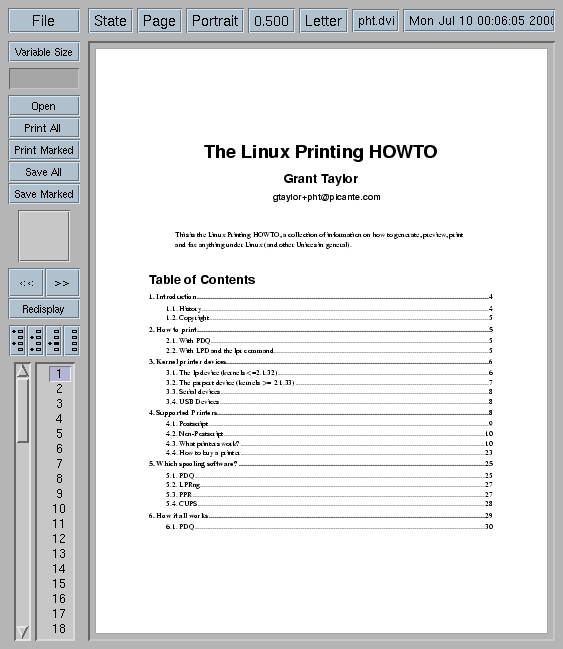Click the scrollbar up arrow in page list

(x=23, y=370)
